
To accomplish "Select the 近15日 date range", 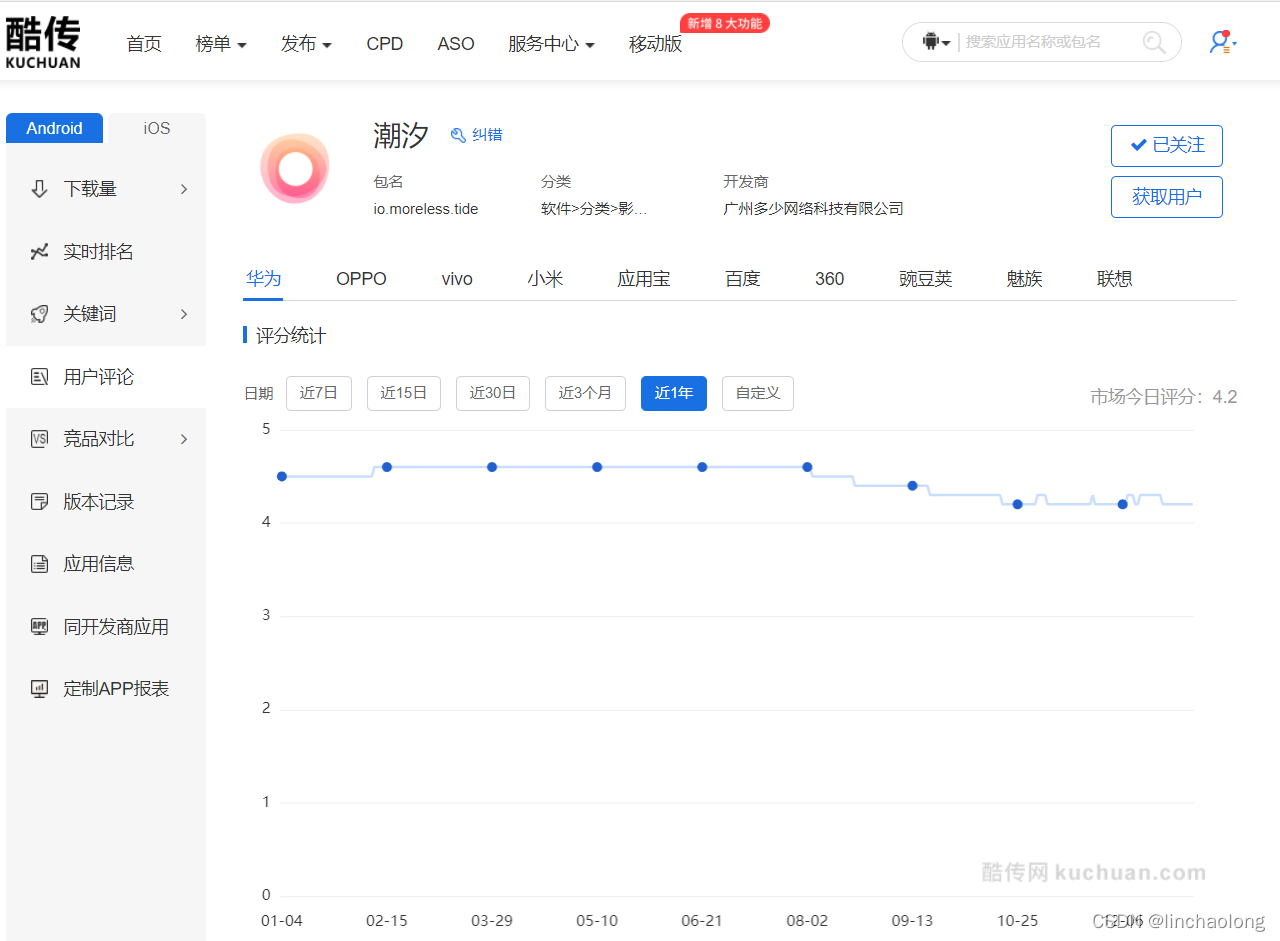I will [x=404, y=393].
